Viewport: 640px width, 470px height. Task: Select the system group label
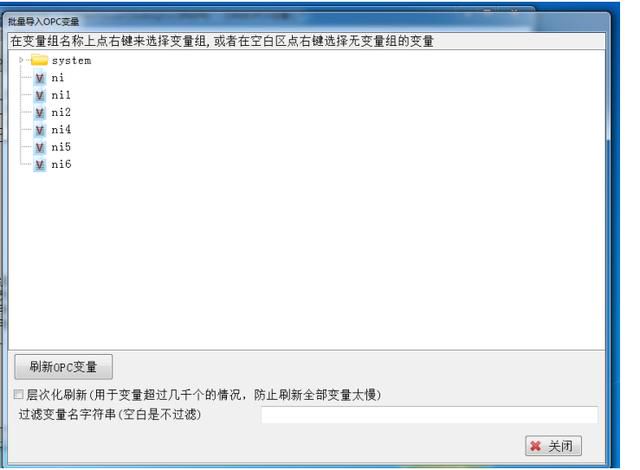click(71, 61)
